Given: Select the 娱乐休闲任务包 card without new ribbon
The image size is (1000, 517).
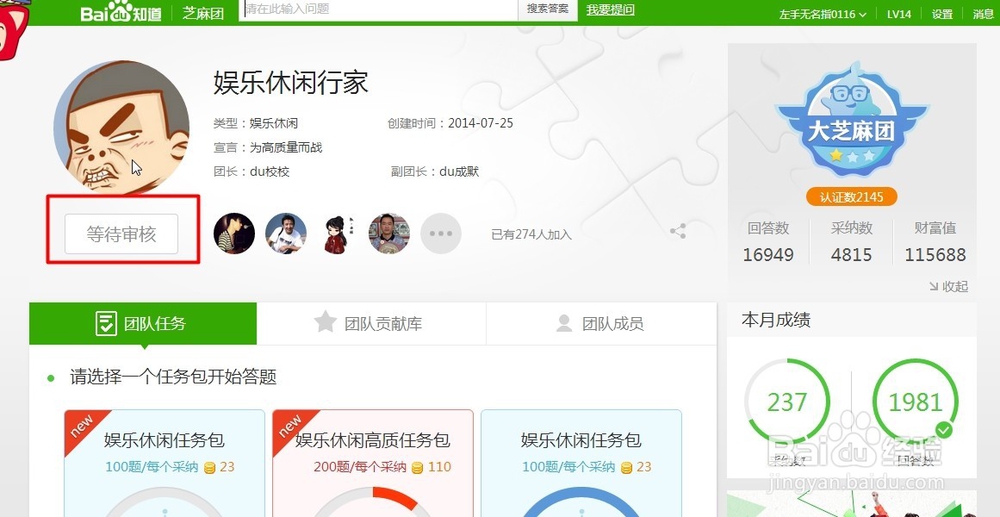Looking at the screenshot, I should coord(581,463).
